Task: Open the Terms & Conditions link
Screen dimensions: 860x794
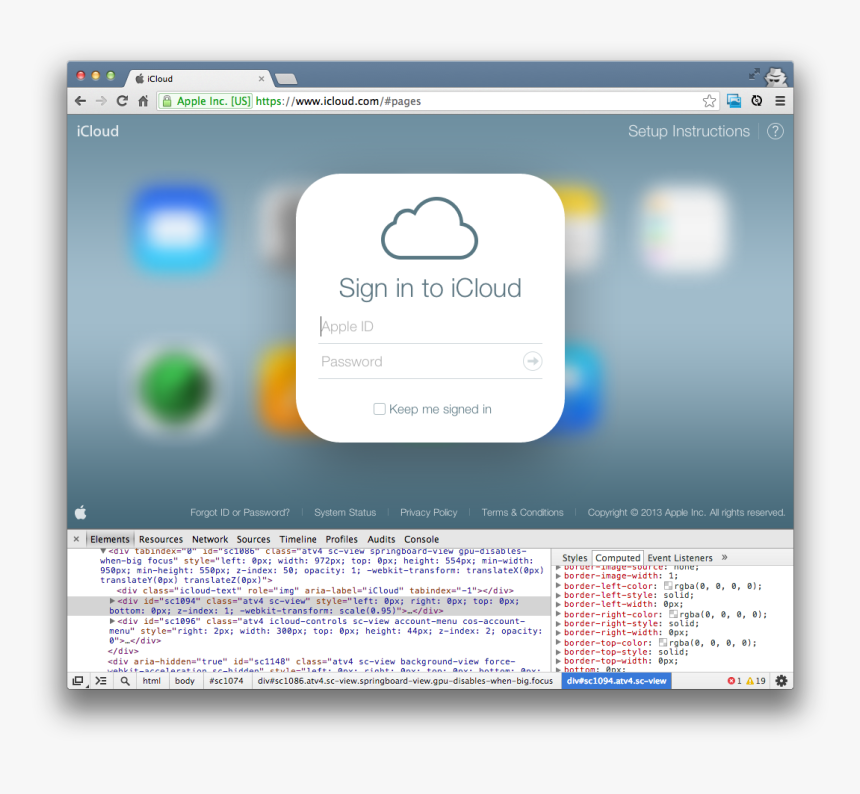Action: (x=522, y=512)
